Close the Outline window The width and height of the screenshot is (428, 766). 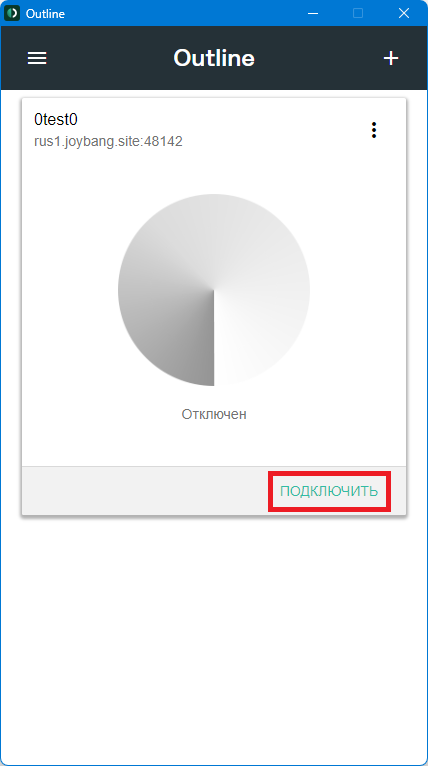tap(404, 13)
